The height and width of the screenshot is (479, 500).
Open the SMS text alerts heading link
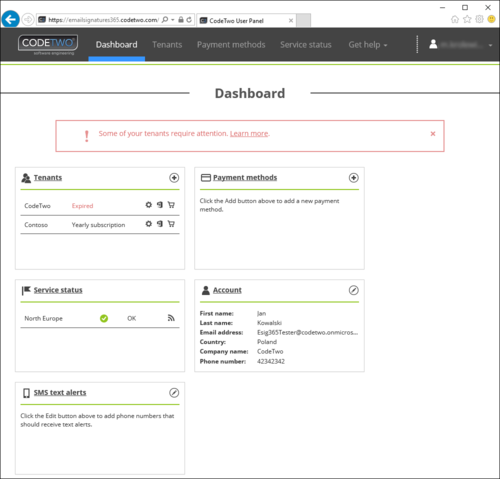coord(60,392)
